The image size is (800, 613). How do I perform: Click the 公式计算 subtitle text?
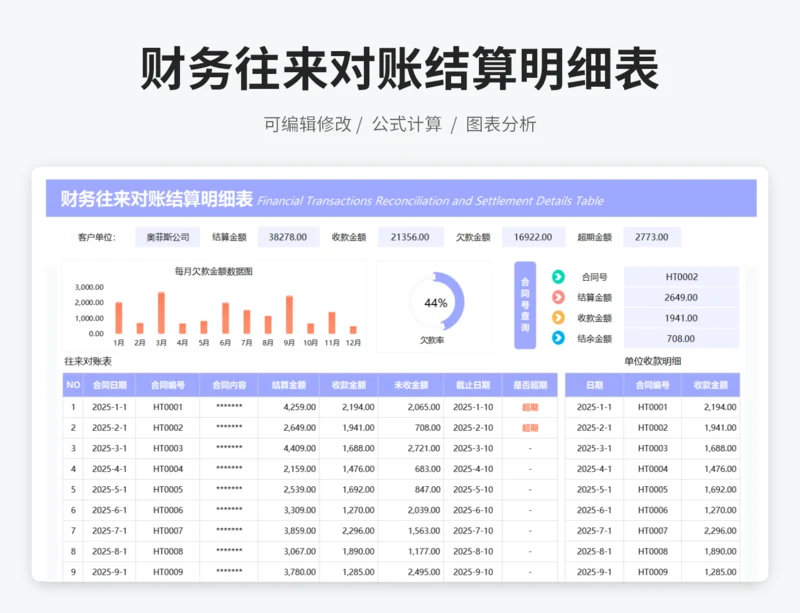[x=407, y=124]
